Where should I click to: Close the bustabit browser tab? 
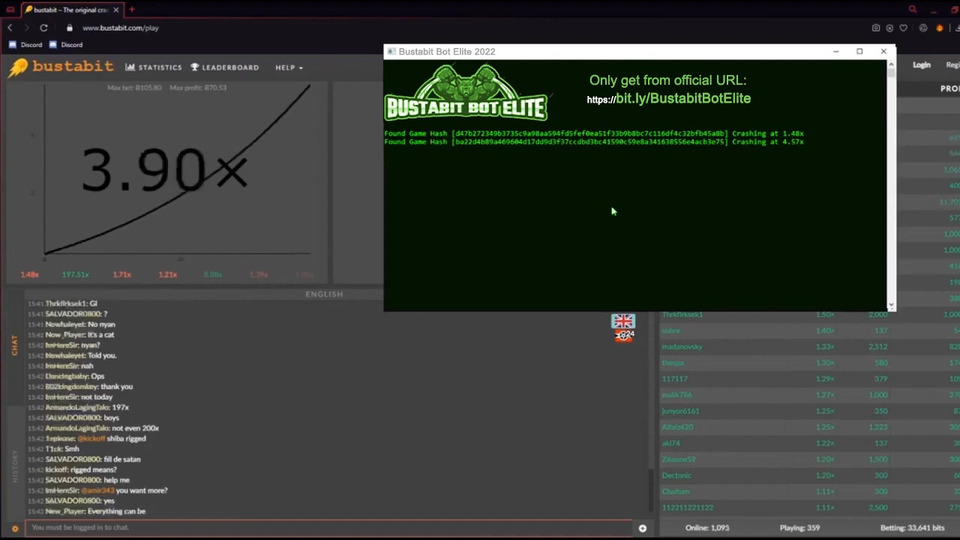click(116, 10)
